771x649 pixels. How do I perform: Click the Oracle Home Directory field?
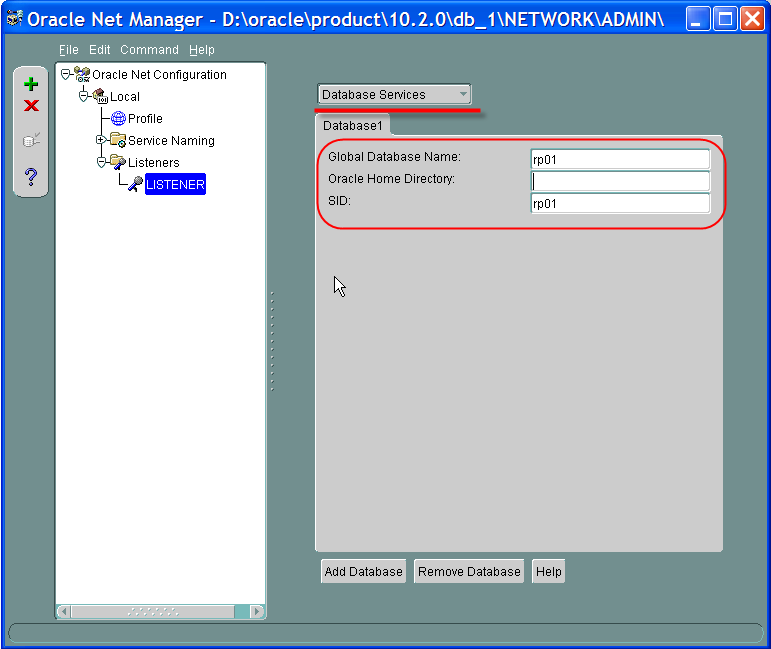621,181
